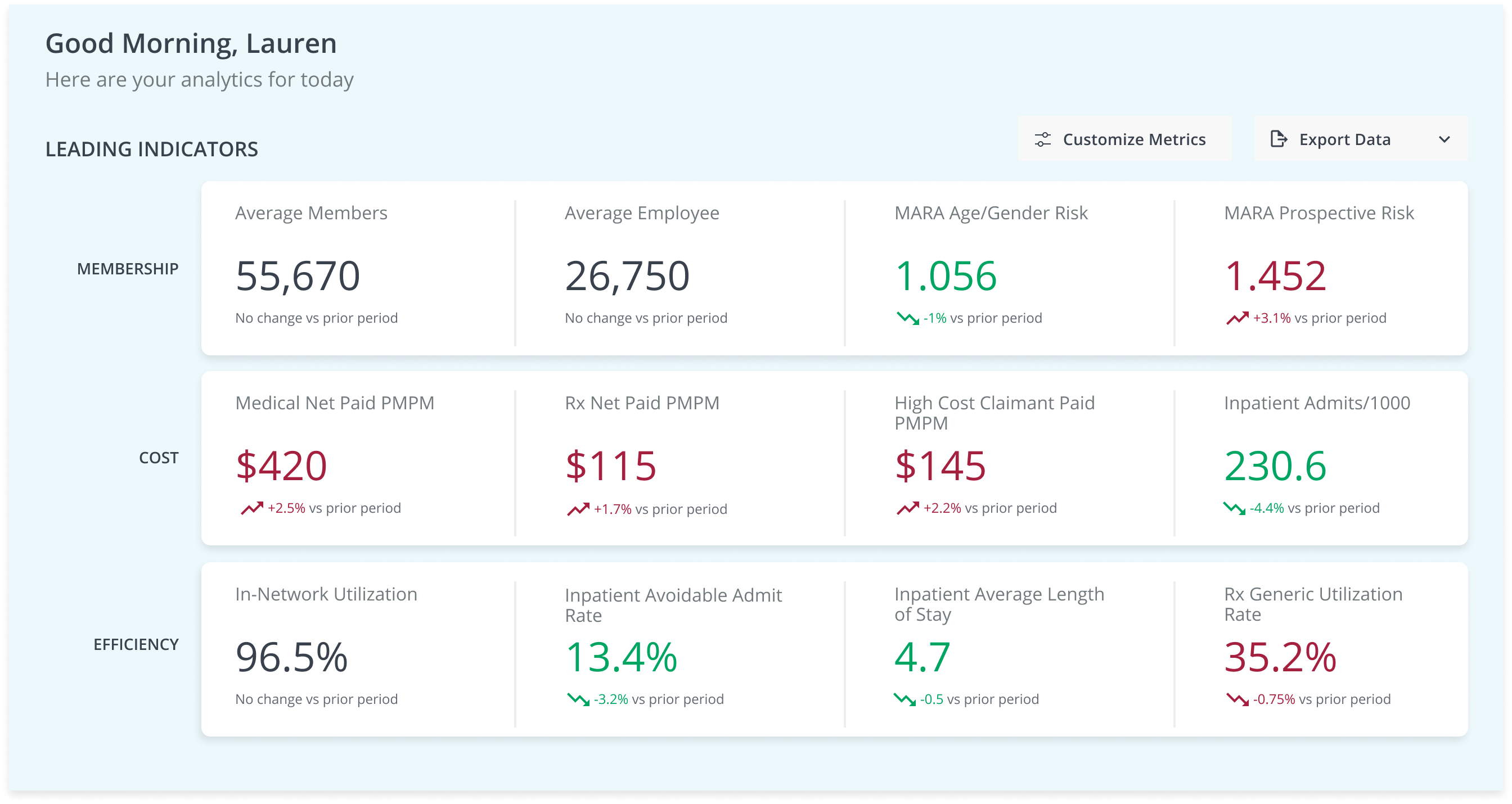Click the -0.75% vs prior period text

pyautogui.click(x=1321, y=699)
